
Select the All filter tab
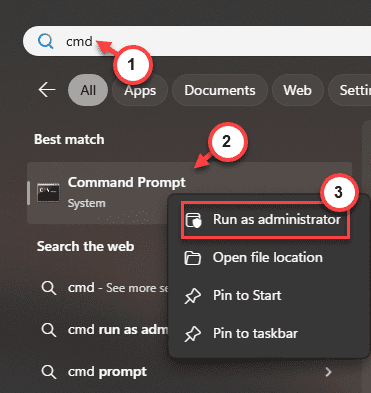(88, 90)
